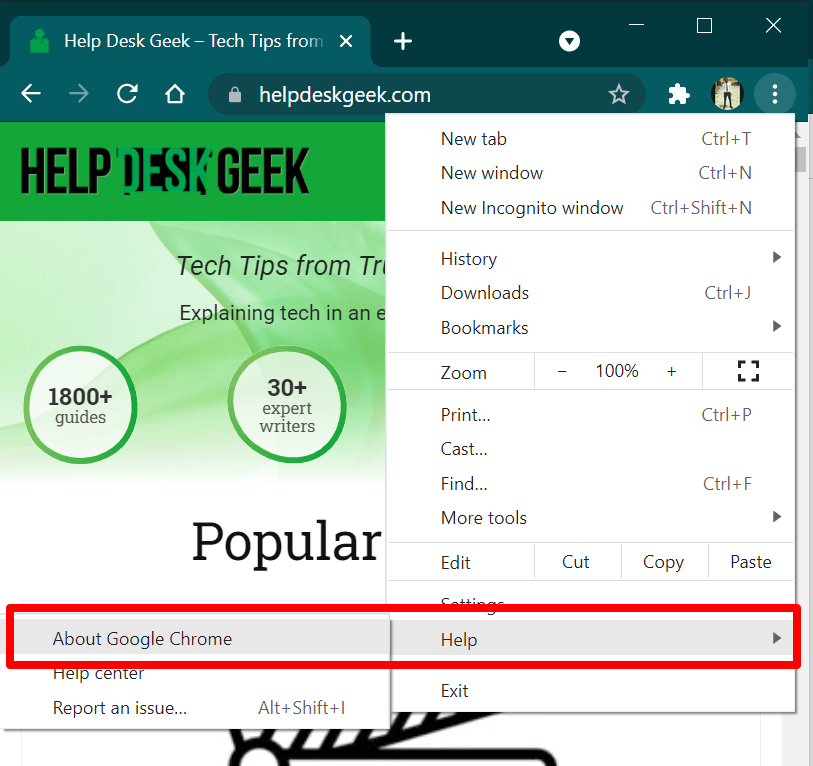Open the tab search dropdown arrow
Viewport: 813px width, 766px height.
[x=569, y=41]
